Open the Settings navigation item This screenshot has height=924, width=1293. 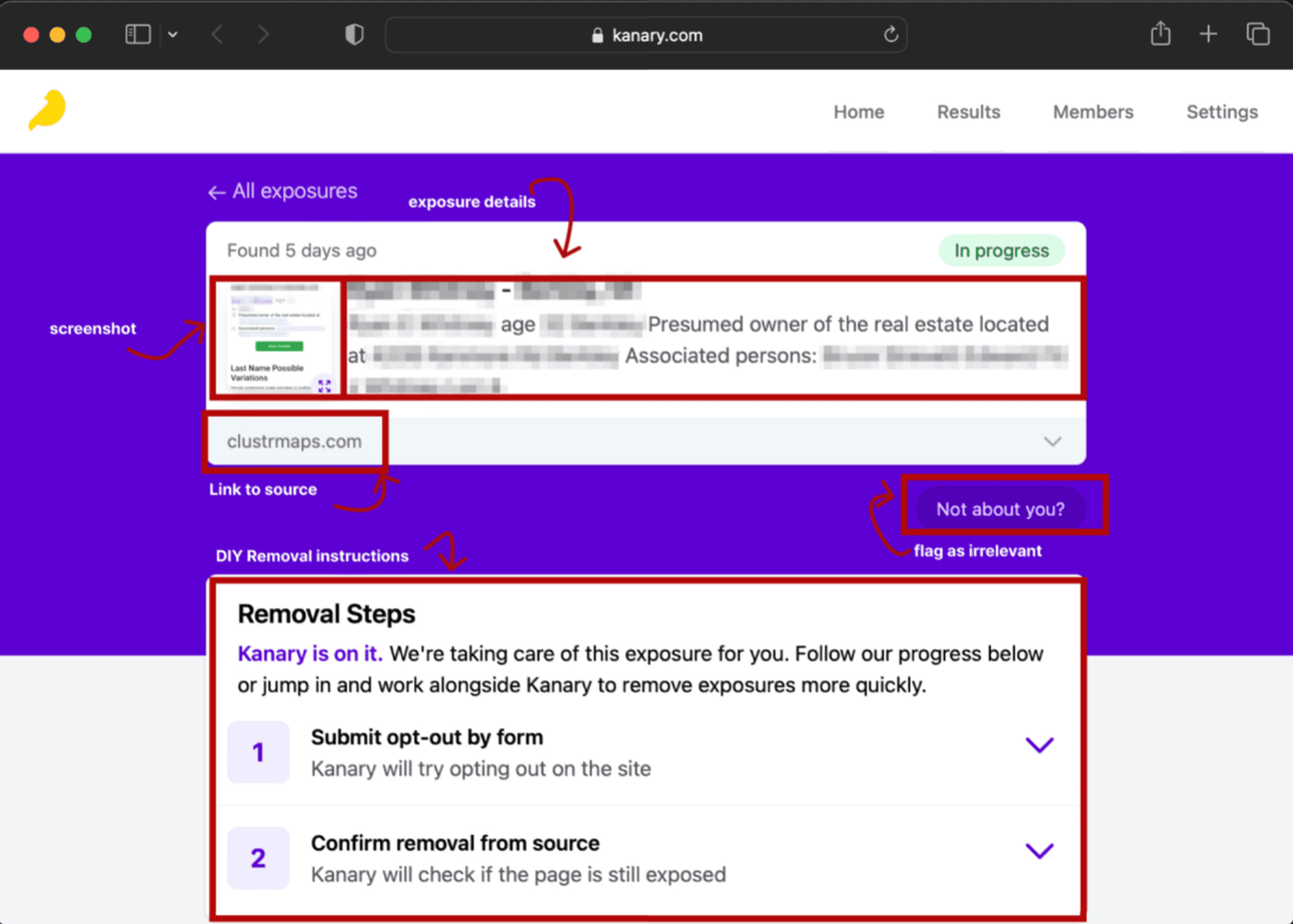(1221, 112)
